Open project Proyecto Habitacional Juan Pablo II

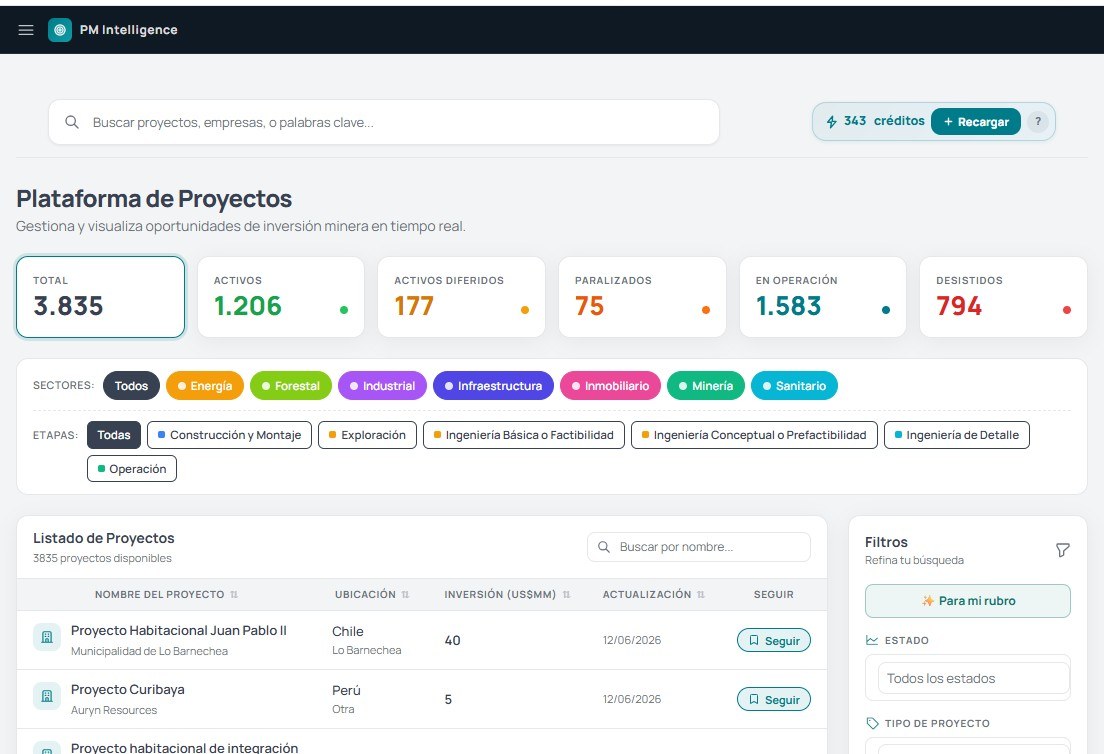click(179, 630)
